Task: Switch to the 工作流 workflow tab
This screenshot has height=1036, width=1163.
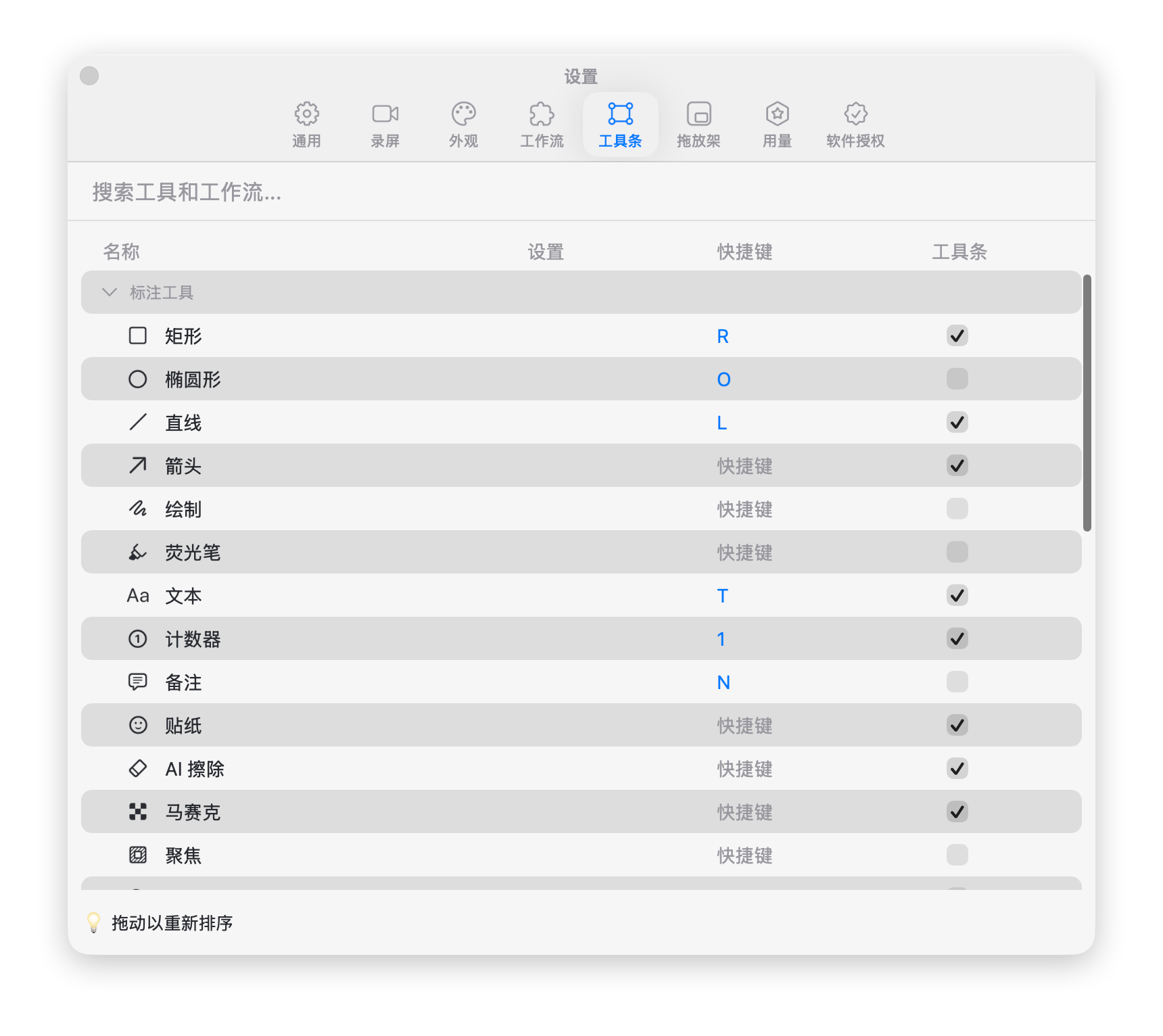Action: 542,124
